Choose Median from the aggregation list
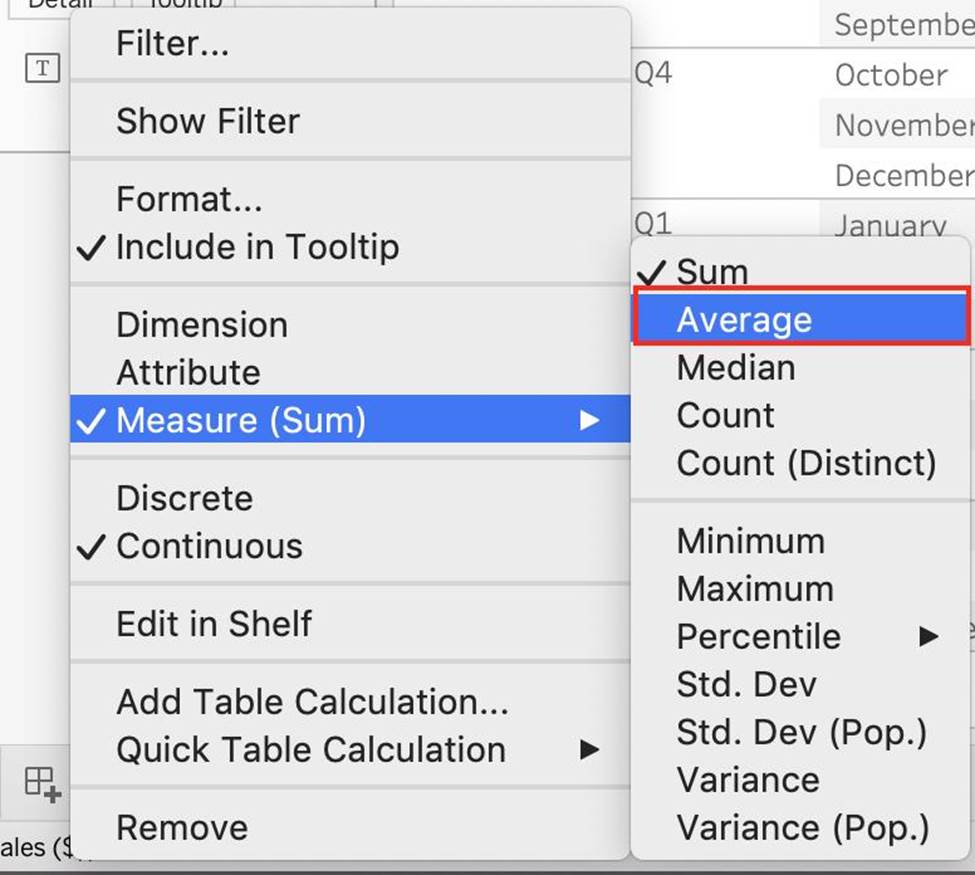This screenshot has width=975, height=875. pyautogui.click(x=736, y=368)
